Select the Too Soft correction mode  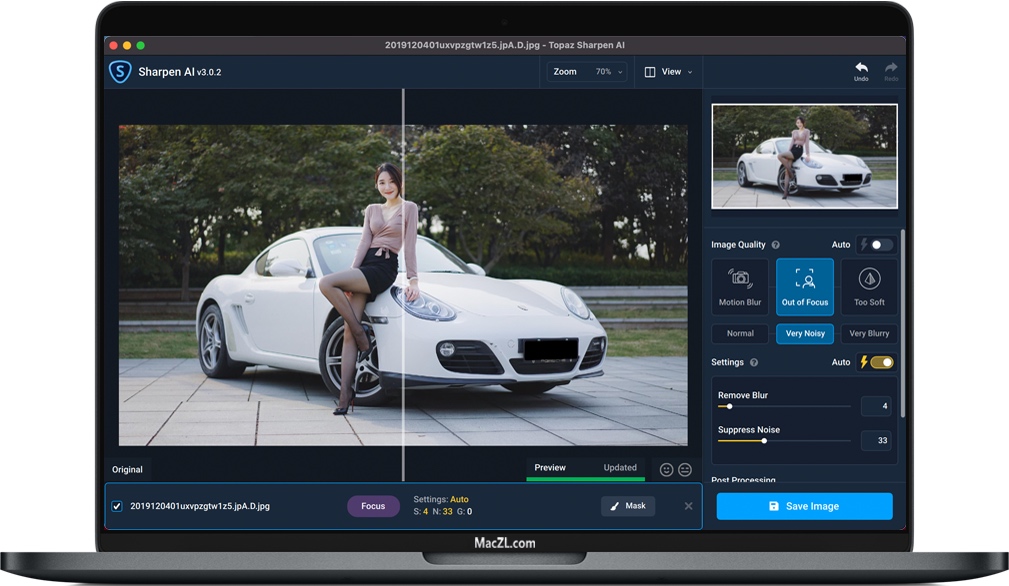(868, 287)
